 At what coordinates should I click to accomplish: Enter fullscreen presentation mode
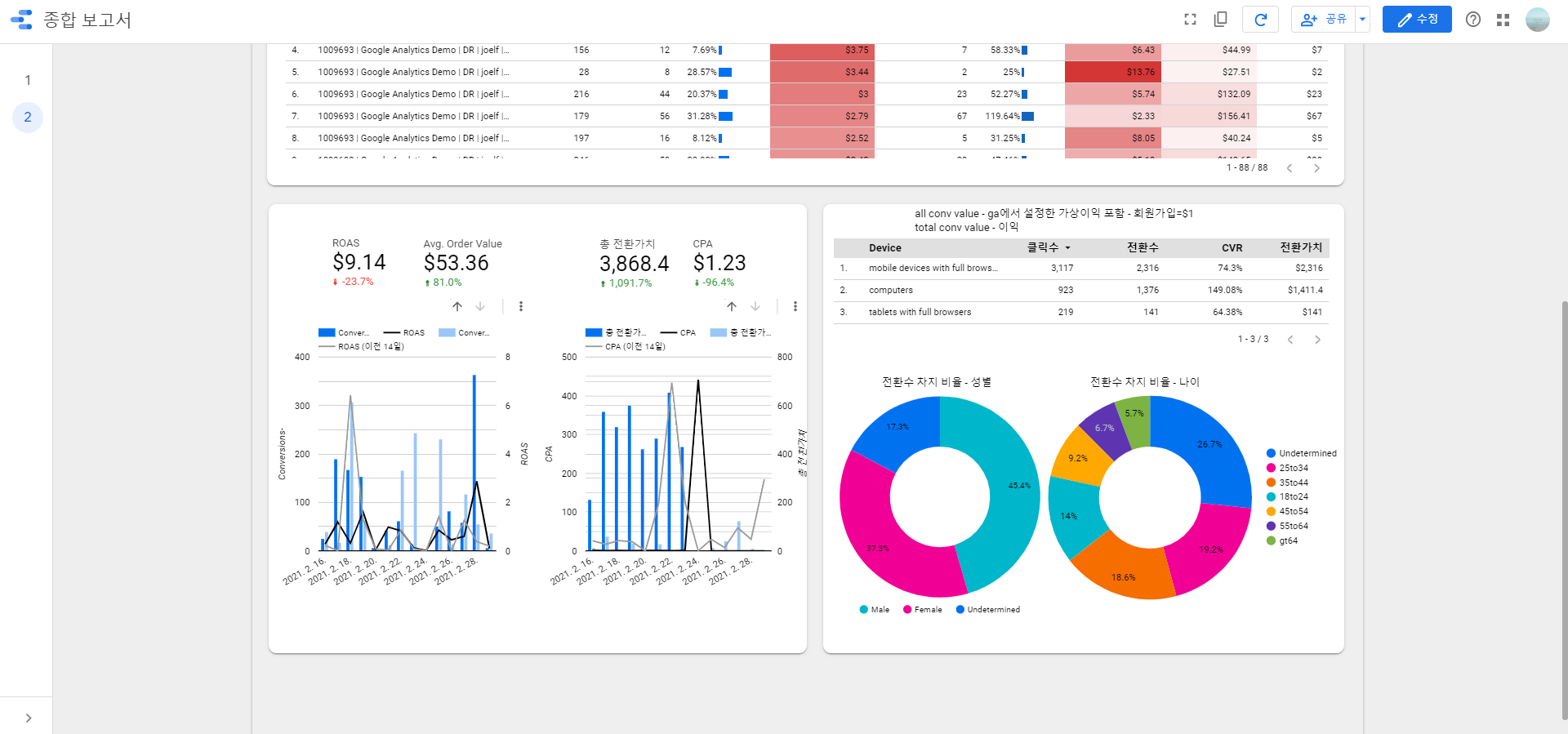[1190, 20]
